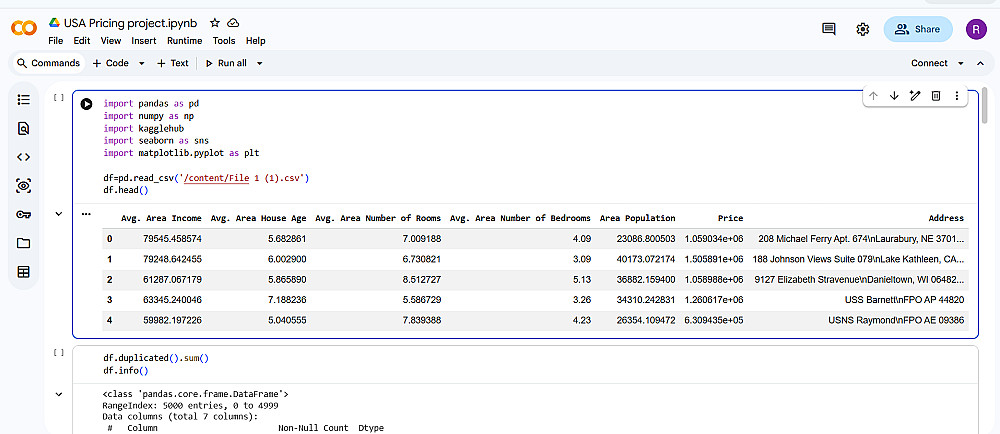
Task: Click the 'Avg. Area House Age' column header
Action: tap(258, 218)
